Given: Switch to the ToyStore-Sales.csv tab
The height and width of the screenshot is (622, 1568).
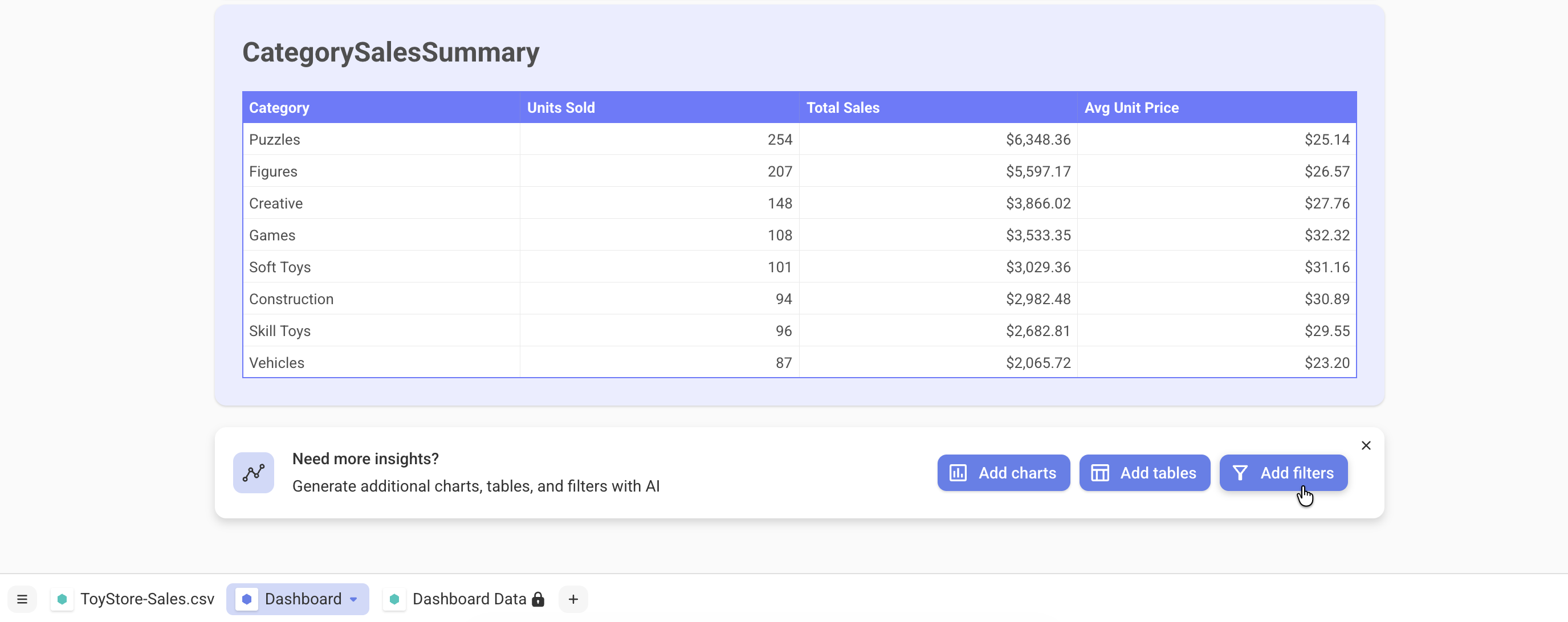Looking at the screenshot, I should (x=147, y=599).
